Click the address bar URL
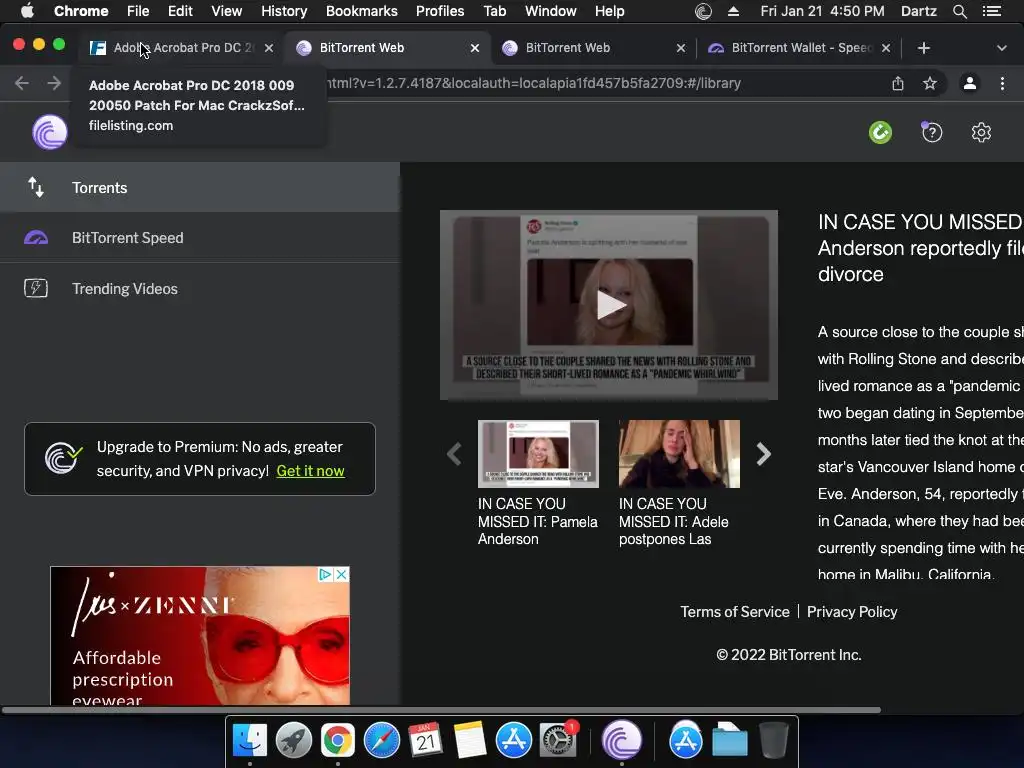 pyautogui.click(x=534, y=83)
